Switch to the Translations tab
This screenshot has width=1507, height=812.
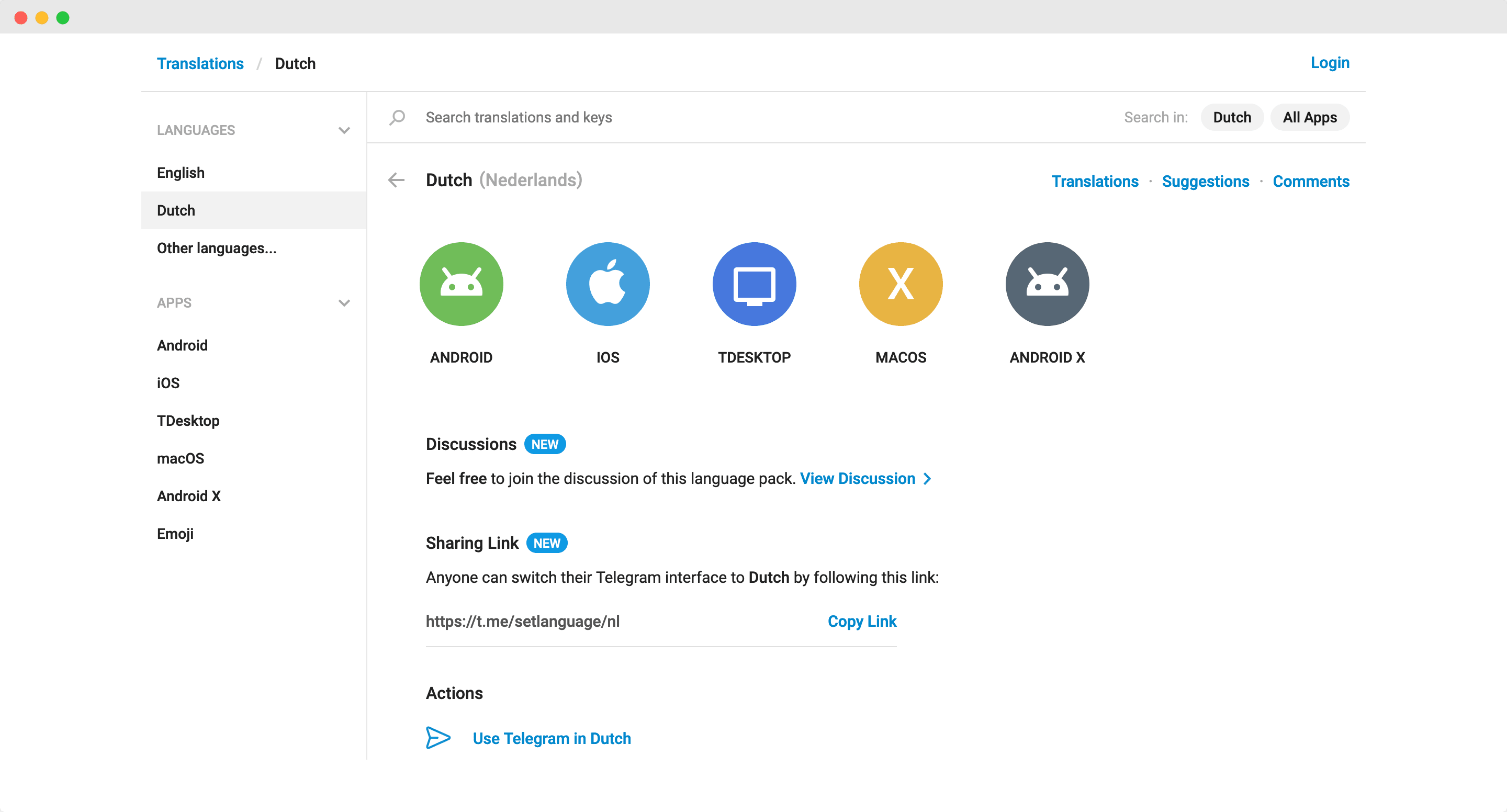[1095, 182]
